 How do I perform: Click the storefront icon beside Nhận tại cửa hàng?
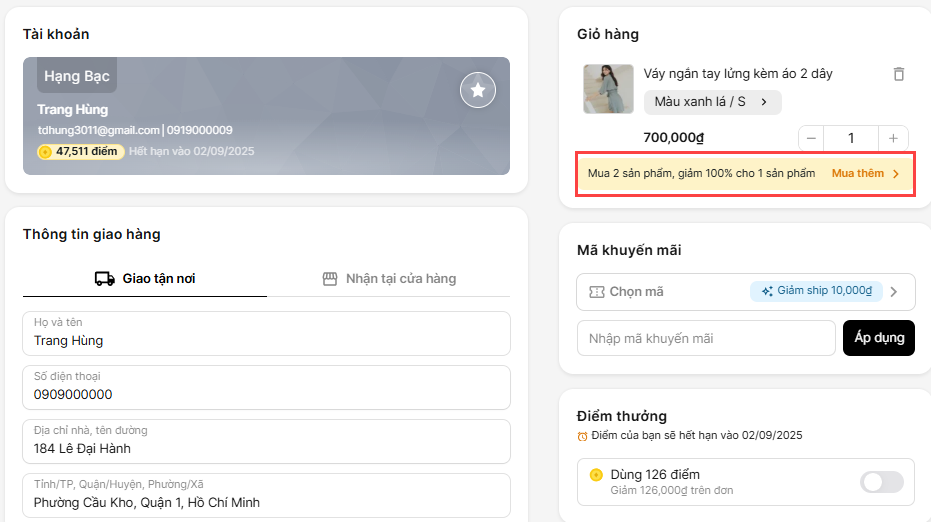tap(330, 279)
